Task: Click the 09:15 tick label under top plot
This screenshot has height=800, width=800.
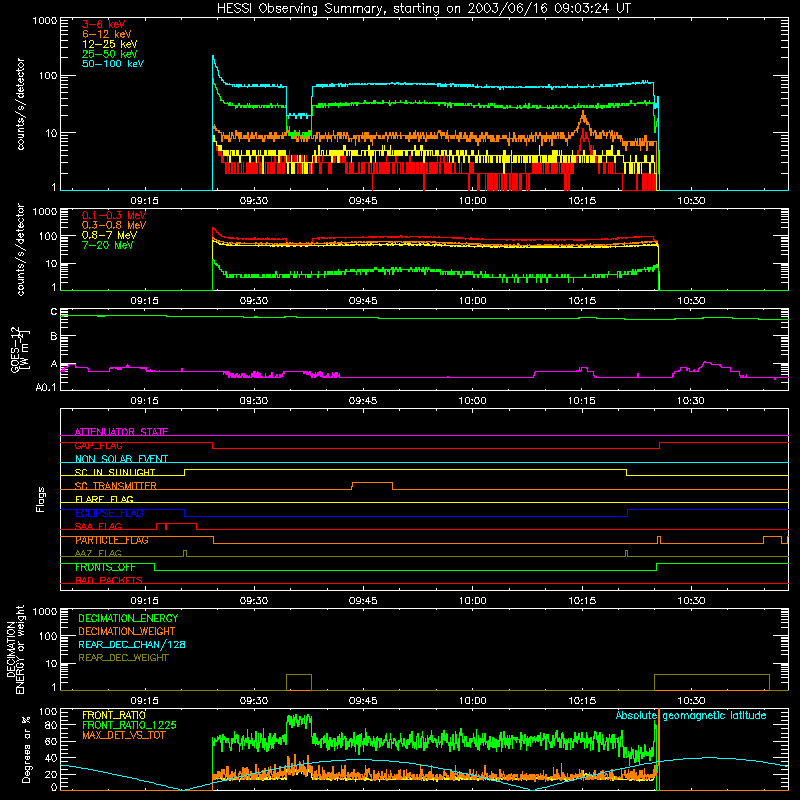Action: point(144,201)
